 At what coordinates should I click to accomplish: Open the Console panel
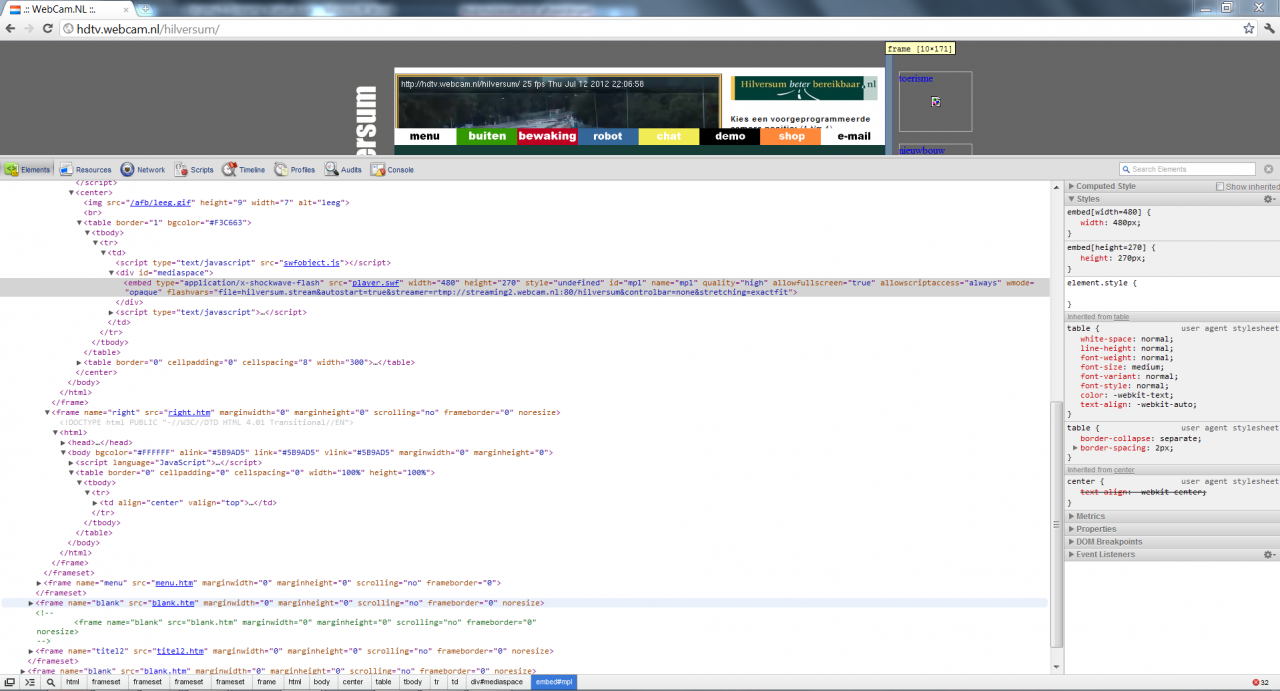pos(392,170)
